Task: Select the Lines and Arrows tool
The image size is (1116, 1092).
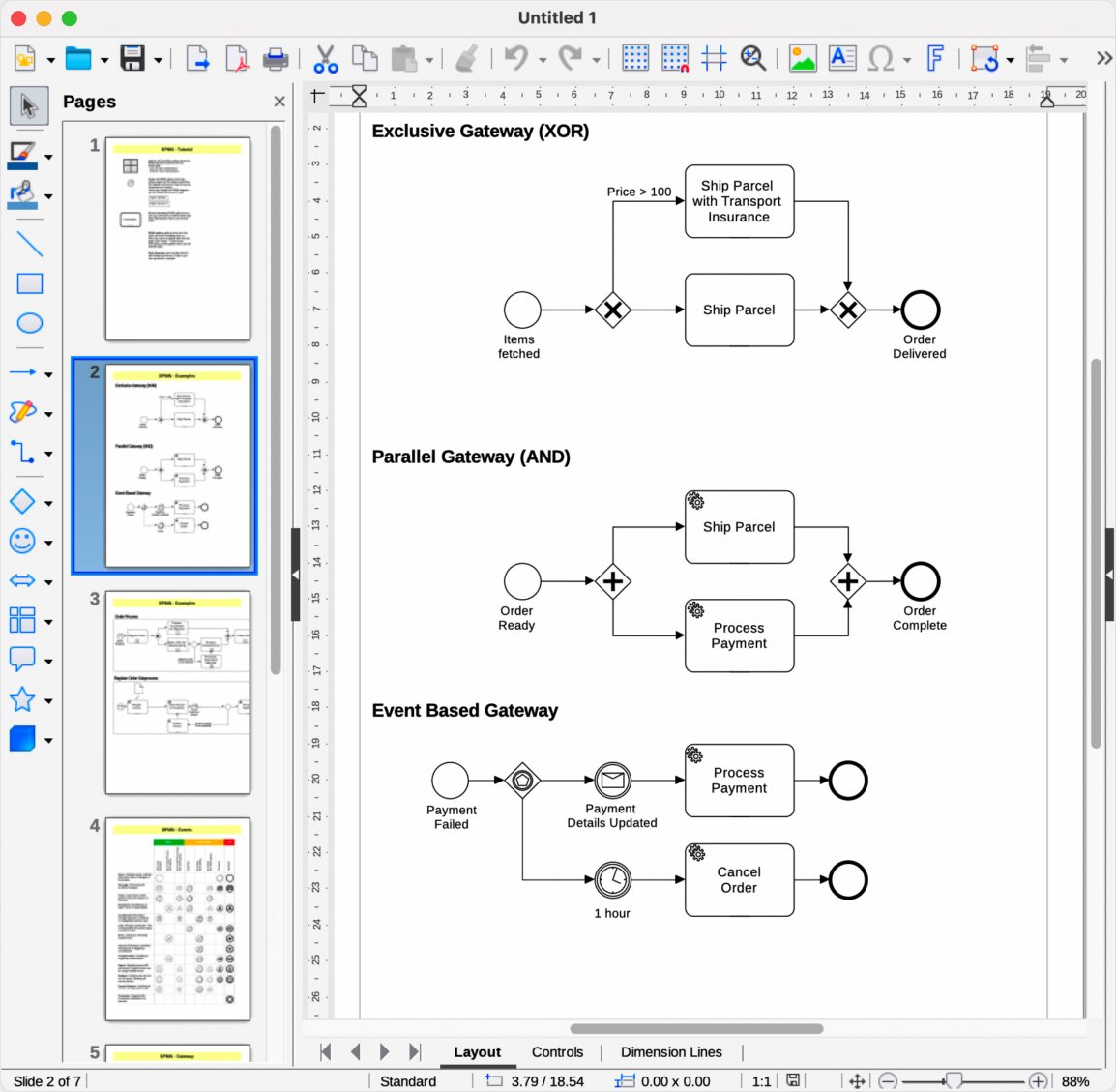Action: [x=22, y=372]
